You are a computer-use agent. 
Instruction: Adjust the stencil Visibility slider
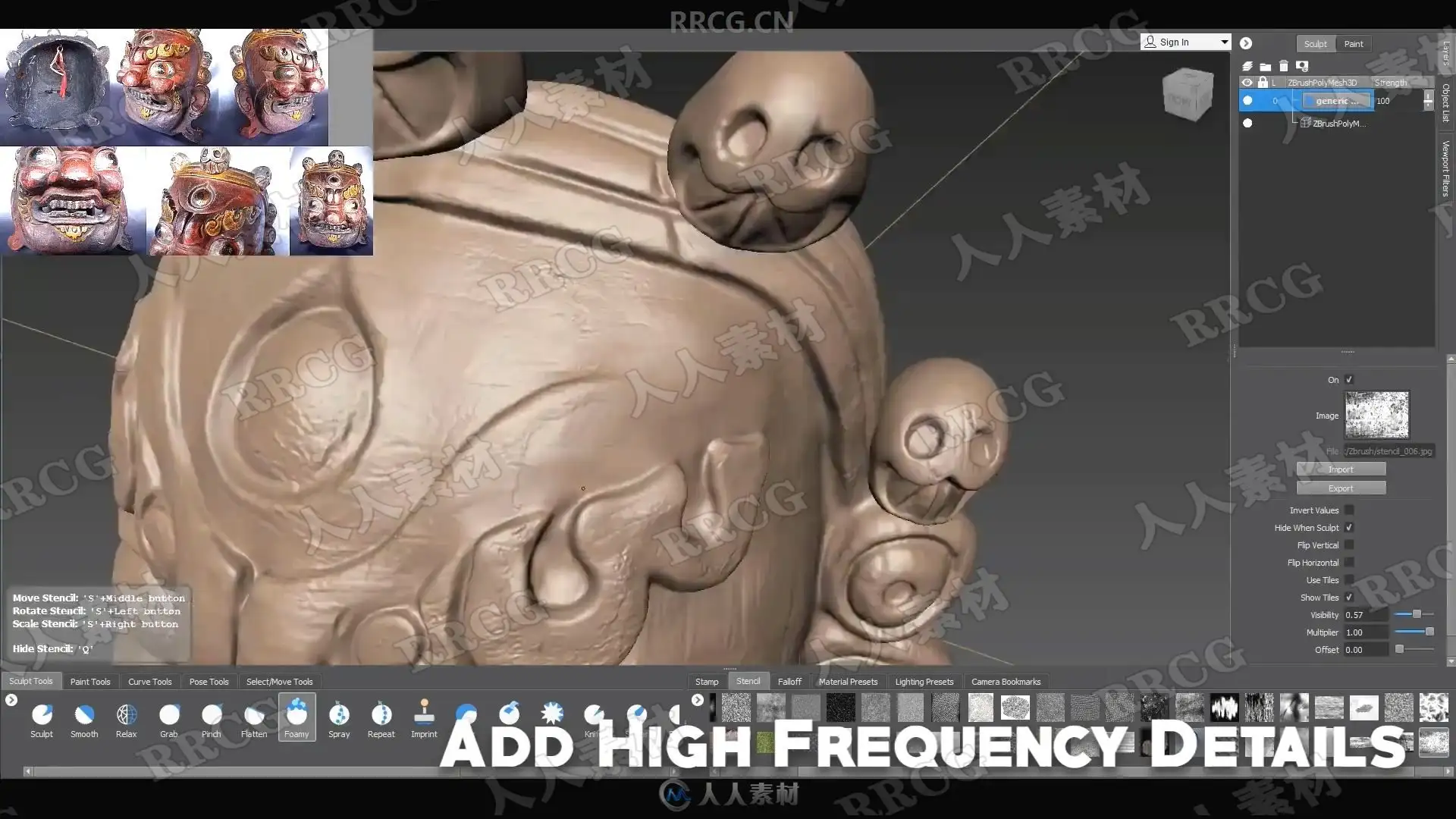(x=1414, y=614)
